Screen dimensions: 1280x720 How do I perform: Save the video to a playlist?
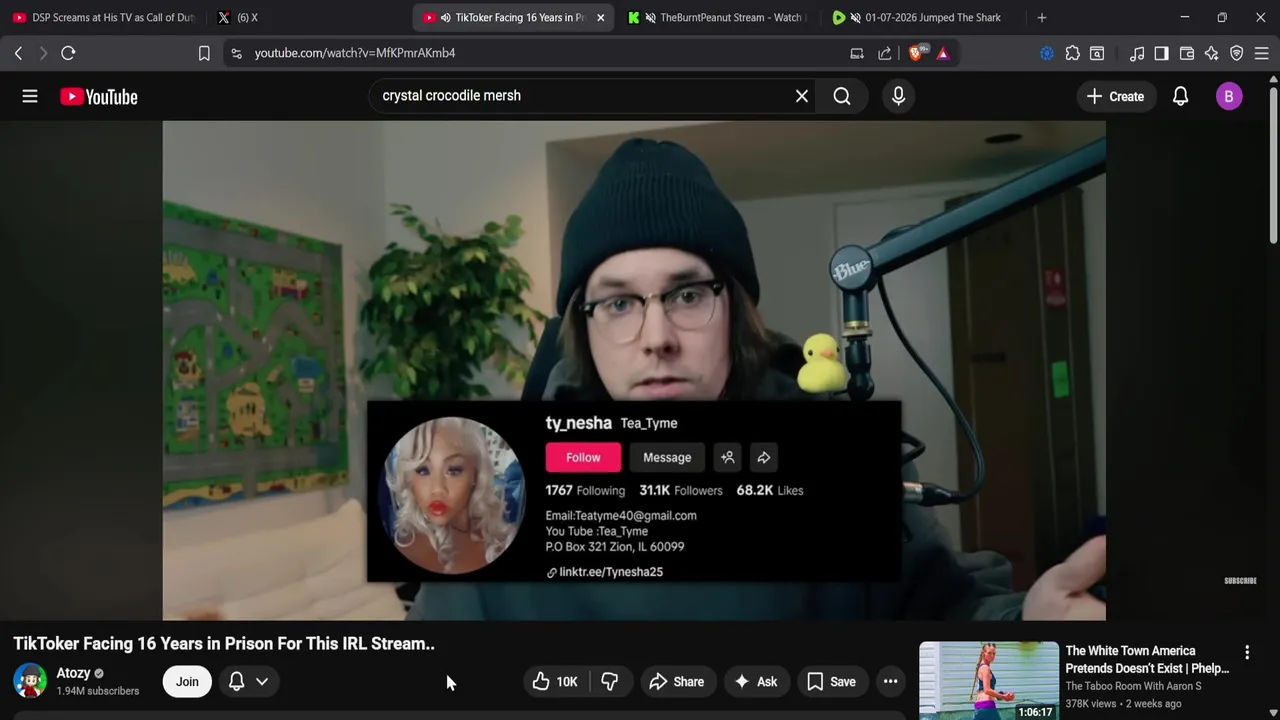point(832,681)
